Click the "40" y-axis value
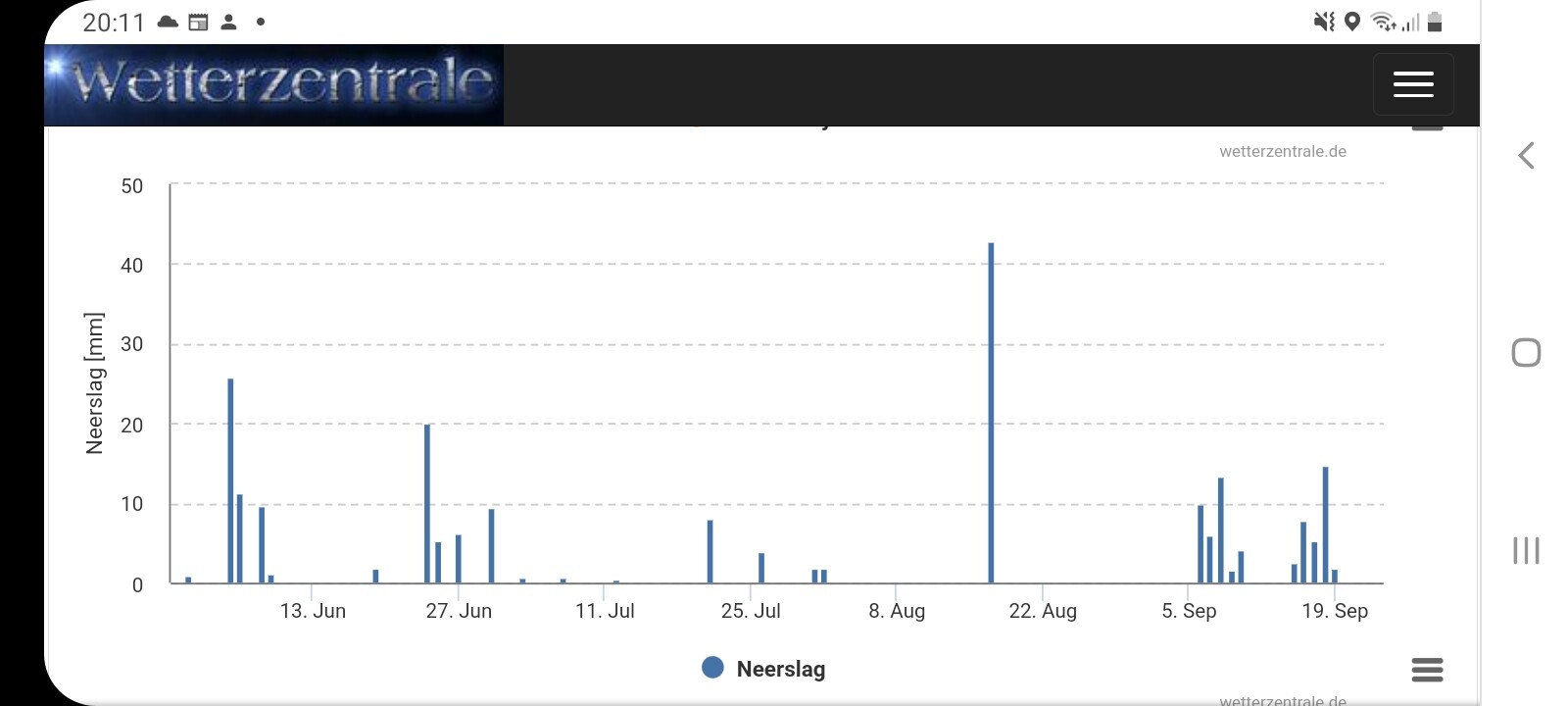1568x706 pixels. click(131, 266)
